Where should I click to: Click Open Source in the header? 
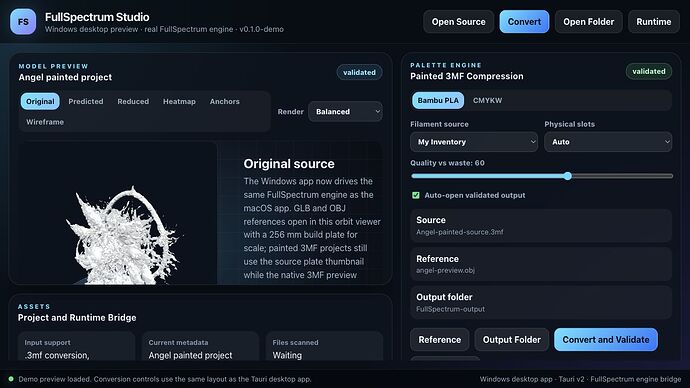pos(459,22)
